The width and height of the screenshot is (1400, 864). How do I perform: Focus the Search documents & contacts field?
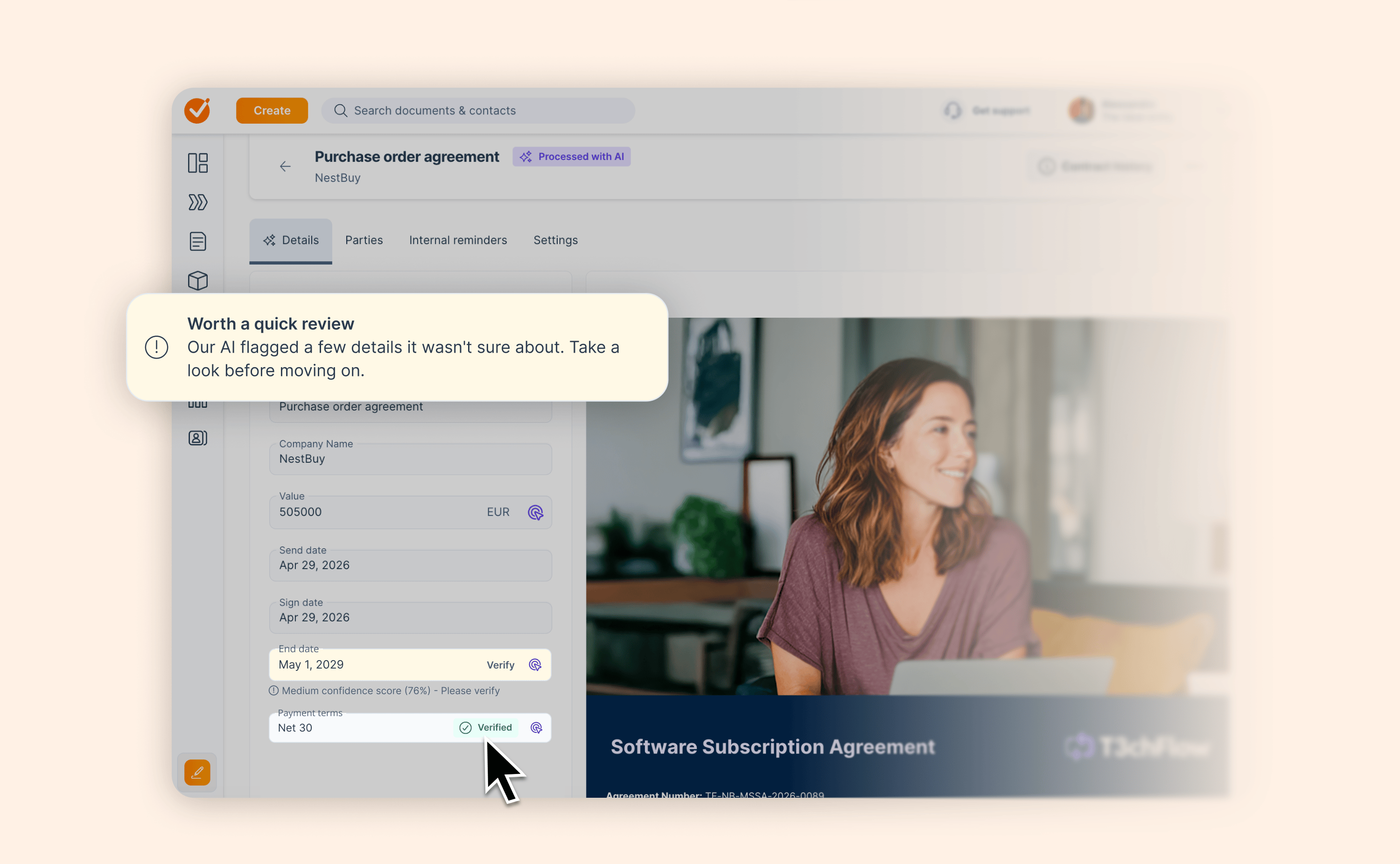tap(478, 110)
